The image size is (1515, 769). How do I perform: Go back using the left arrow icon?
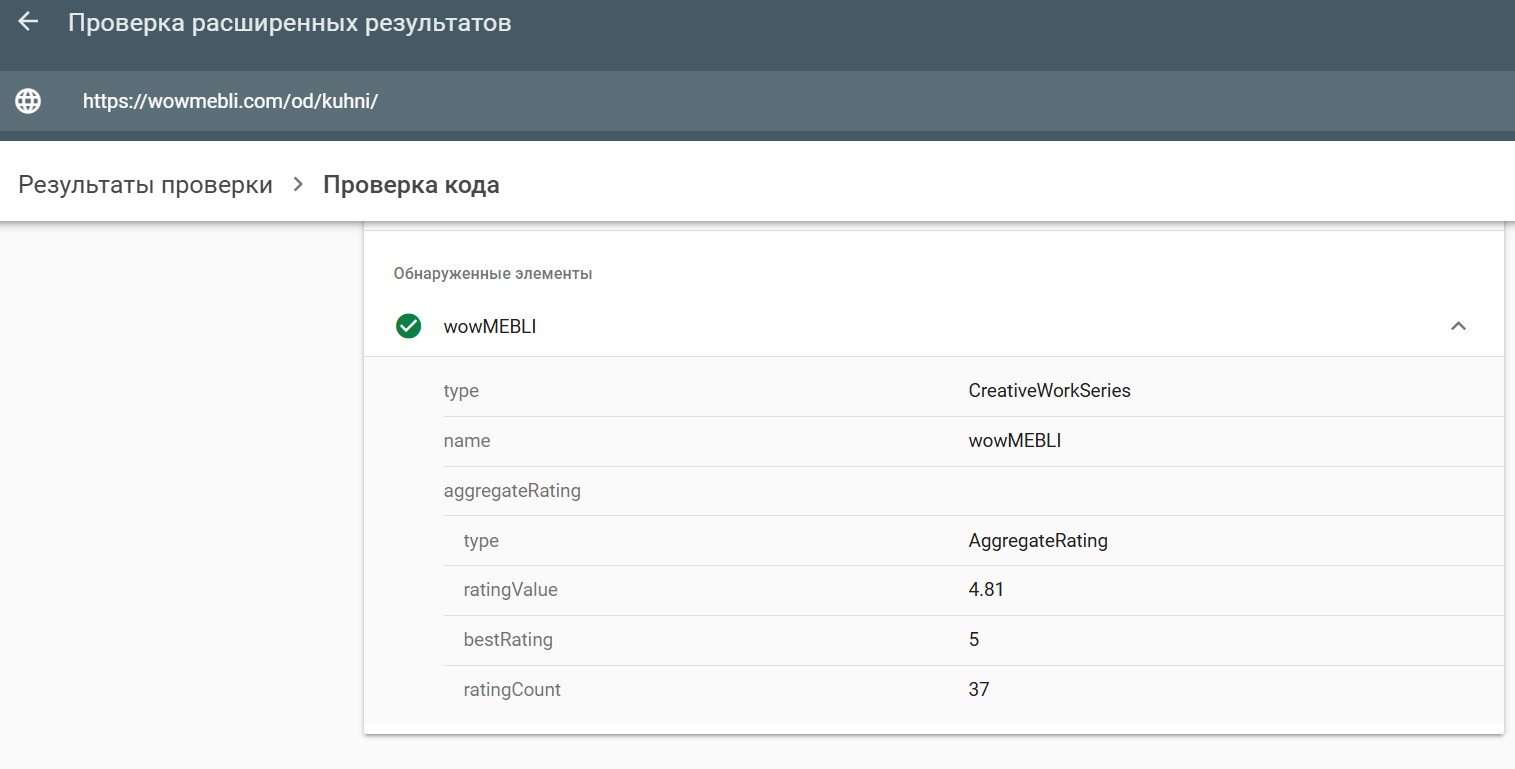point(28,22)
